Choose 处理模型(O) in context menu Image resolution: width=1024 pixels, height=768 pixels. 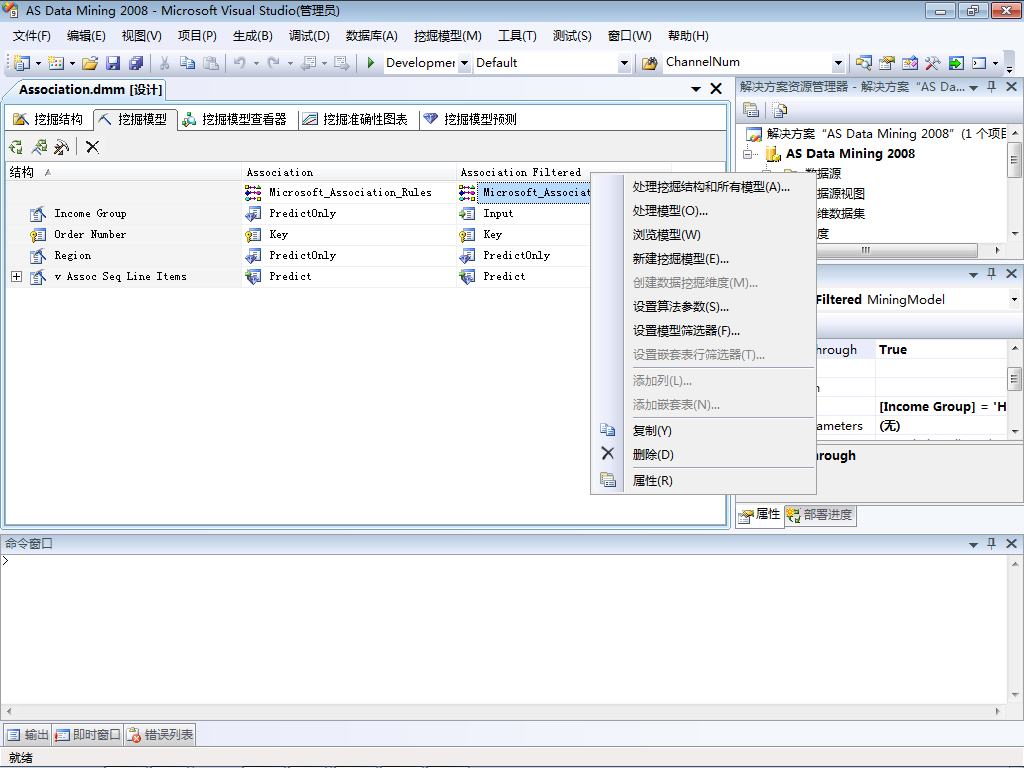pos(670,211)
